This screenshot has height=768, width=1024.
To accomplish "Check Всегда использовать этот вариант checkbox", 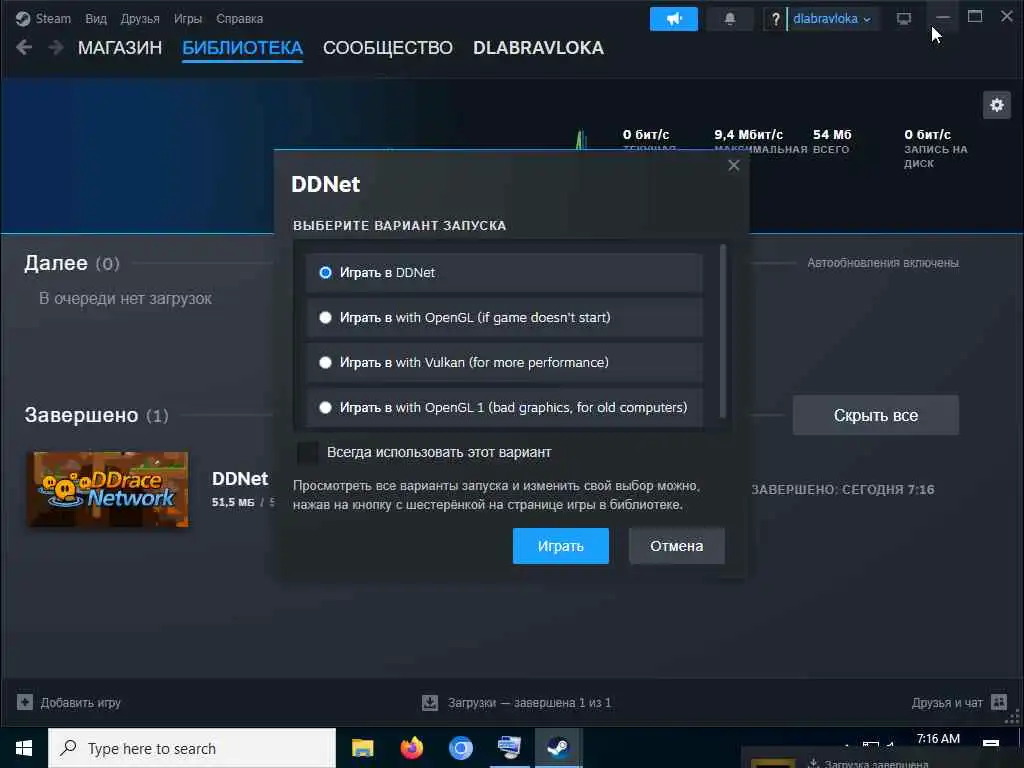I will [x=307, y=452].
